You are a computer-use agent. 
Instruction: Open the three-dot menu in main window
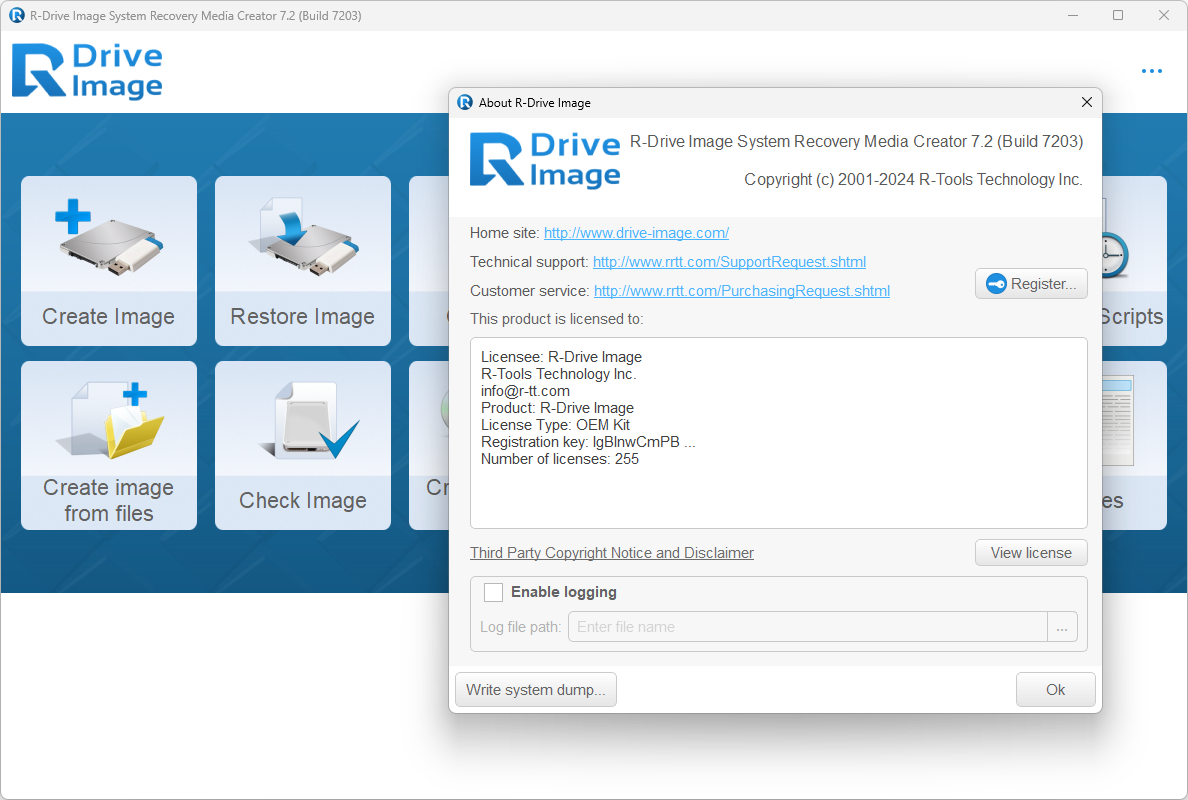tap(1152, 71)
